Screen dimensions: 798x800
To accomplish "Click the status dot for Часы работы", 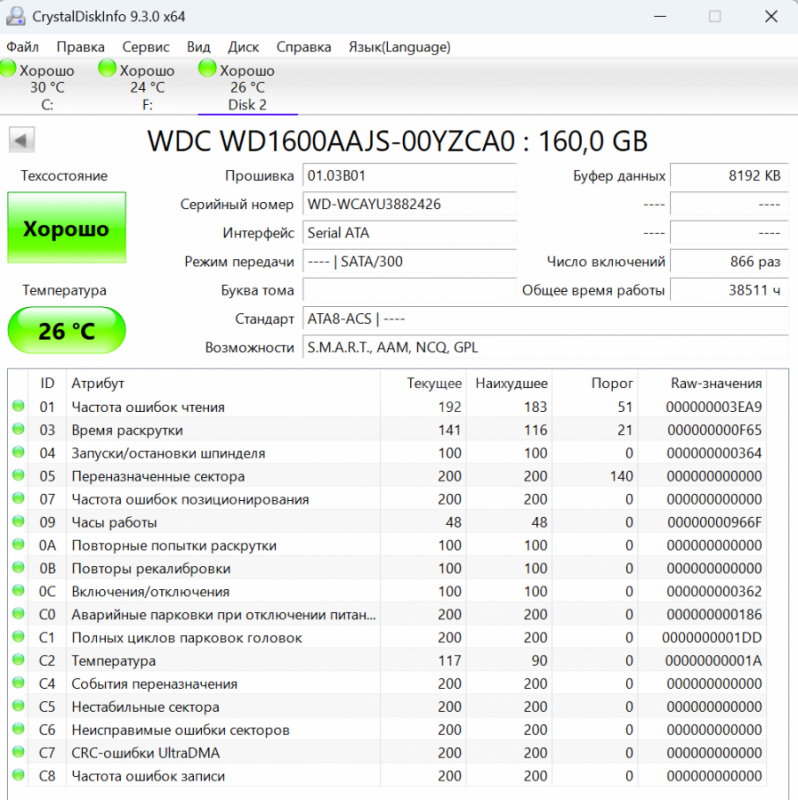I will (18, 521).
